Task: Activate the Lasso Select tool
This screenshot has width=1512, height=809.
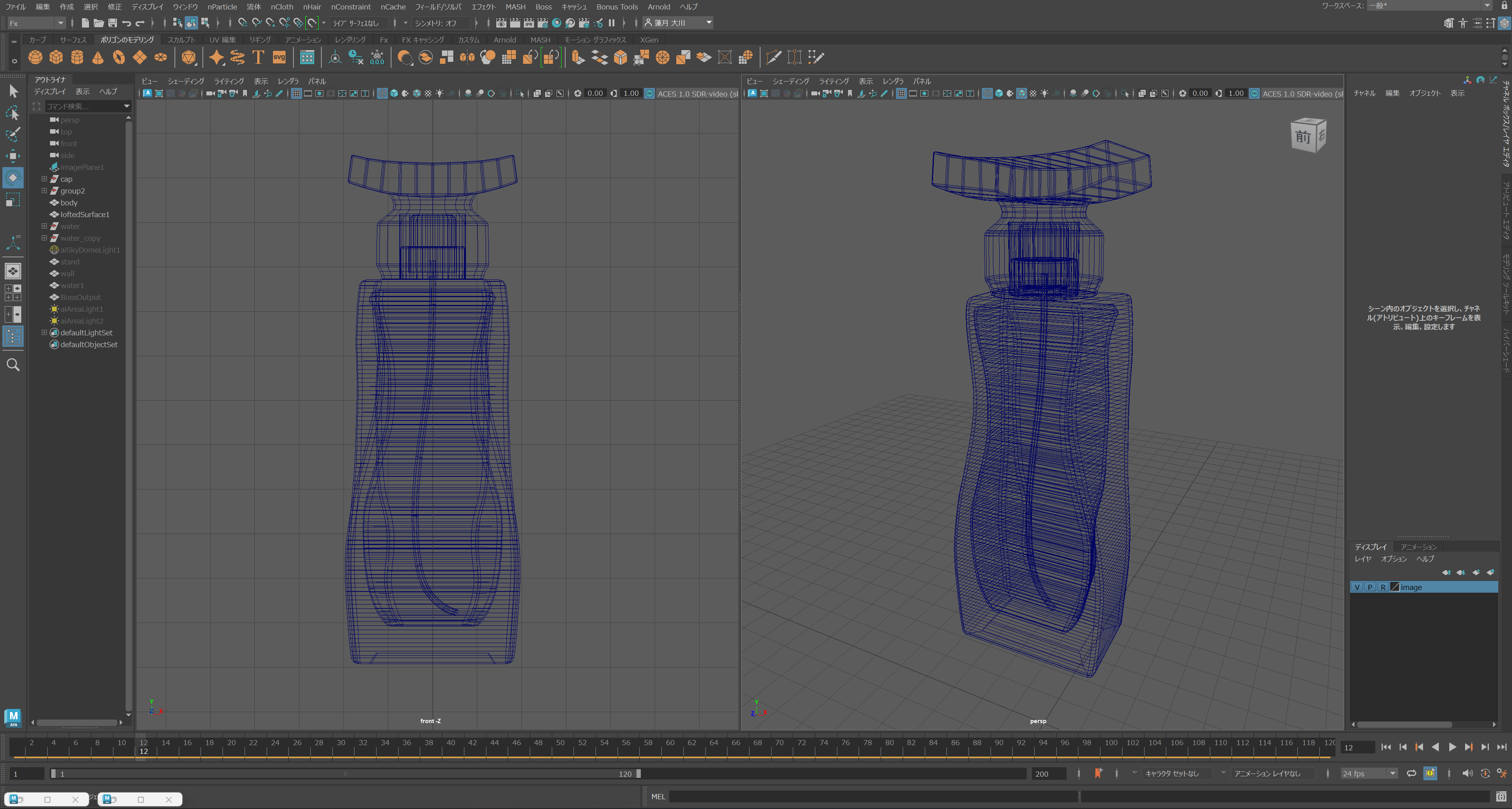Action: pyautogui.click(x=13, y=113)
